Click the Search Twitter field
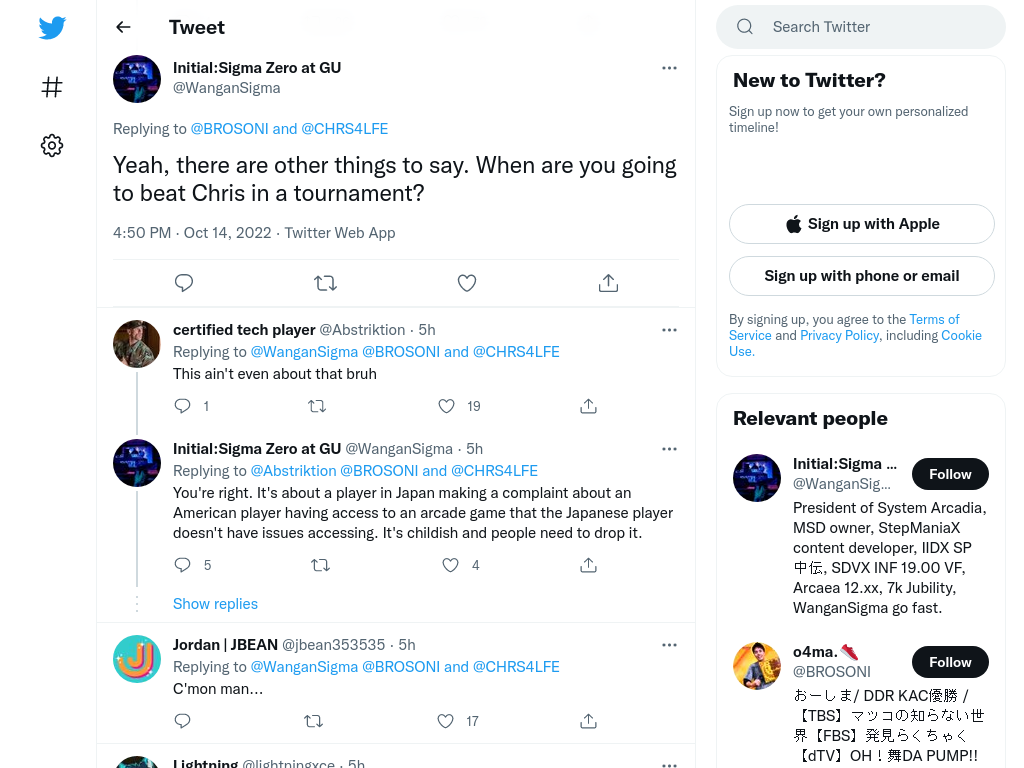 coord(861,27)
